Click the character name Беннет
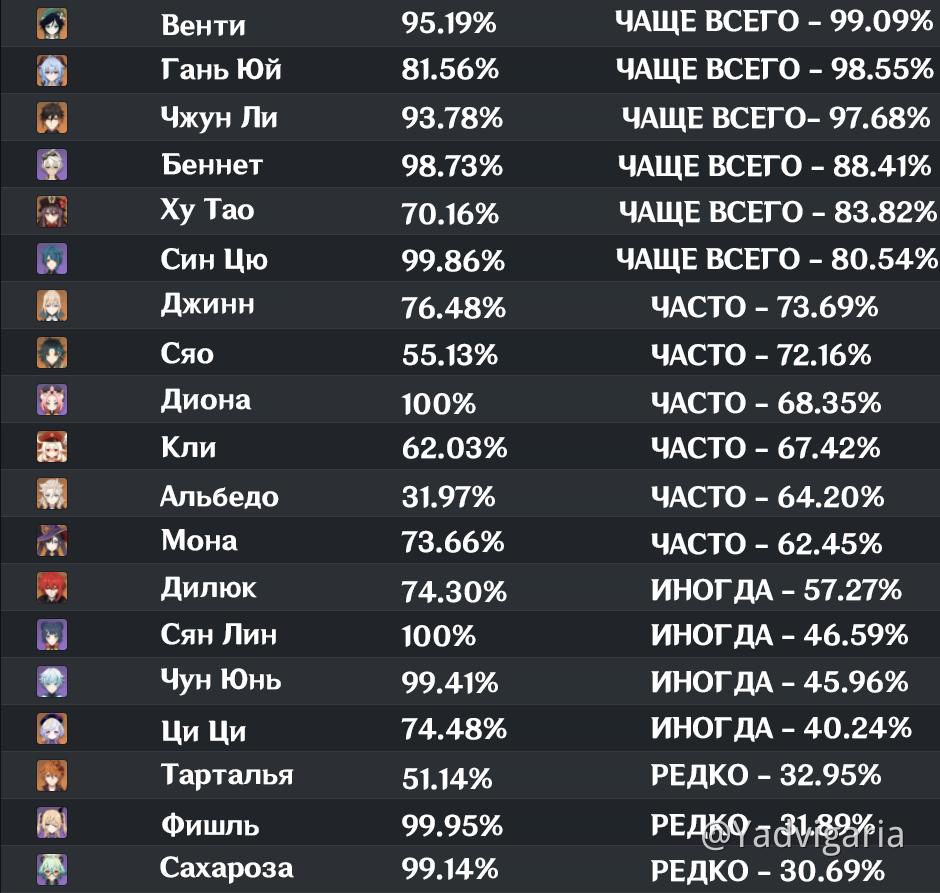 pyautogui.click(x=212, y=165)
